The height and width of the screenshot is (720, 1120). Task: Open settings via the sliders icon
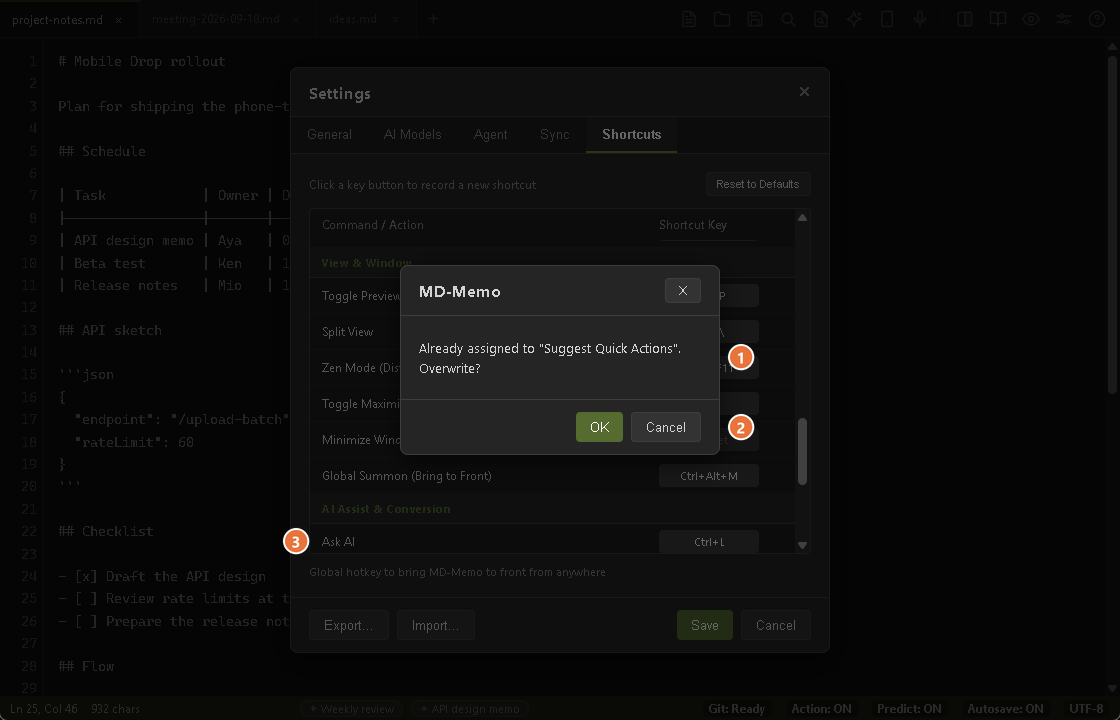pyautogui.click(x=1064, y=19)
